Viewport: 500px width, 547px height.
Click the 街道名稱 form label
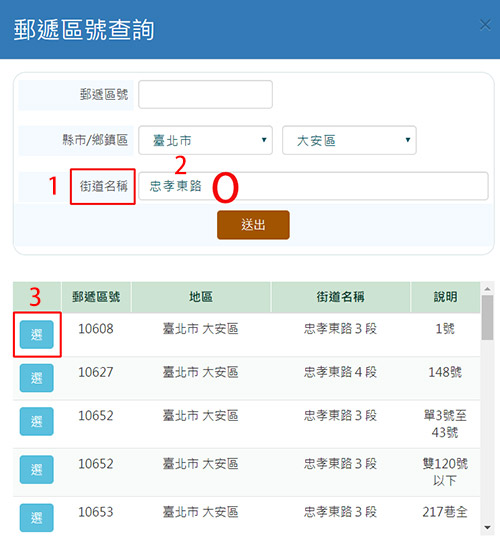pos(104,186)
